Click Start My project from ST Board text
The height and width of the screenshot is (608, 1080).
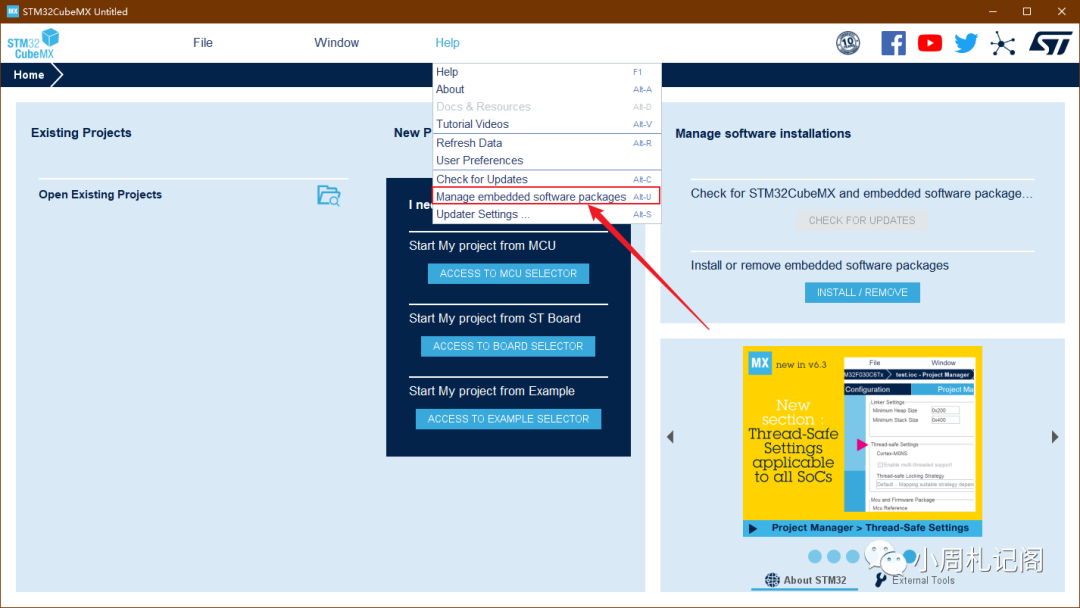coord(495,318)
